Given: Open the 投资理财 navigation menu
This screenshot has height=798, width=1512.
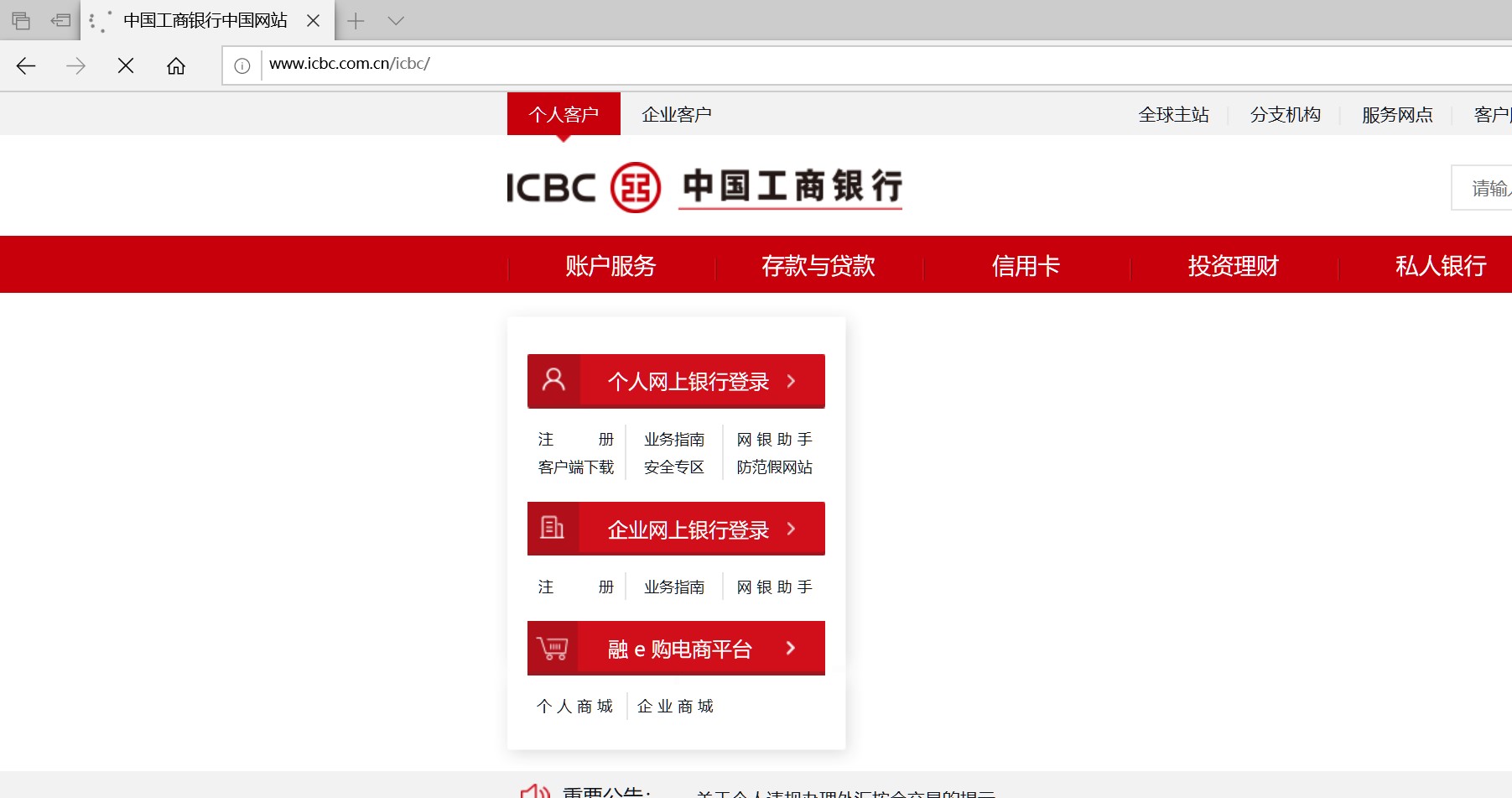Looking at the screenshot, I should (x=1233, y=265).
